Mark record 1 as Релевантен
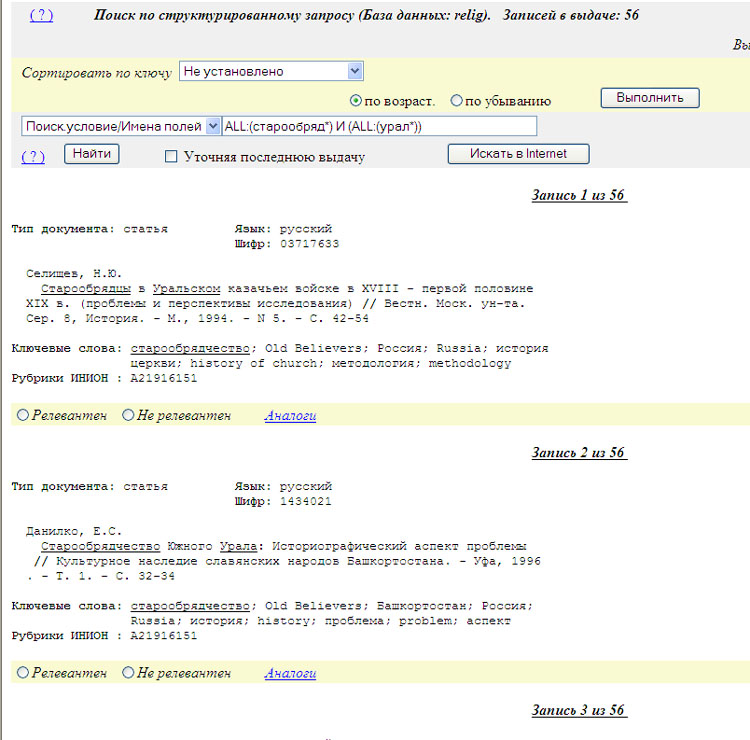Image resolution: width=750 pixels, height=740 pixels. click(23, 415)
